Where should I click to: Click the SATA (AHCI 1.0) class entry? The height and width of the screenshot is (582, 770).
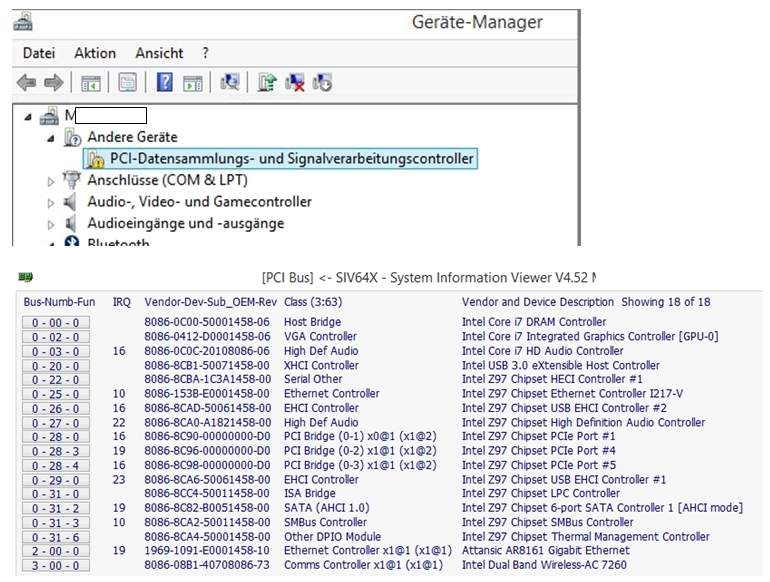point(327,508)
